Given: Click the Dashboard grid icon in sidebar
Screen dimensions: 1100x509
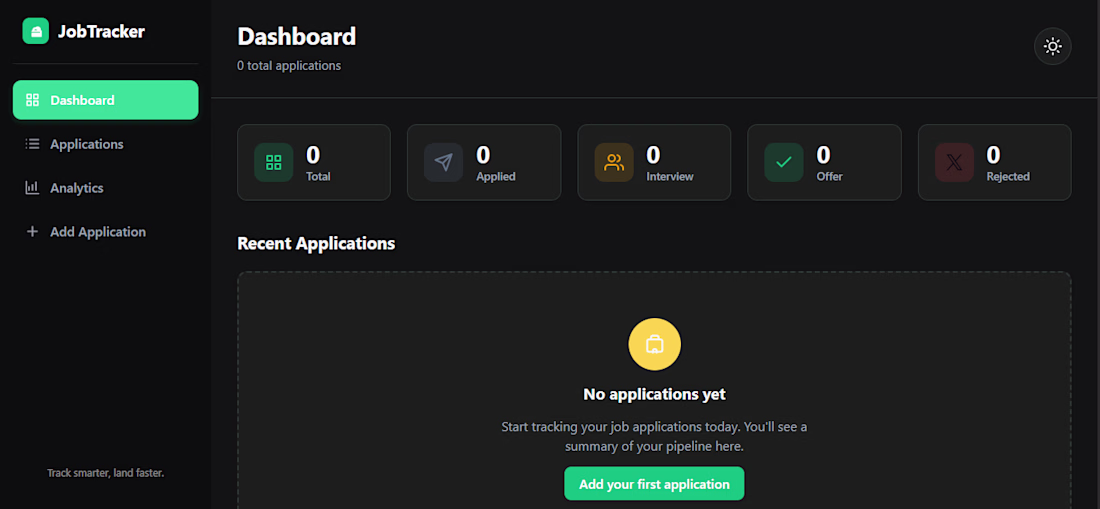Looking at the screenshot, I should (32, 100).
